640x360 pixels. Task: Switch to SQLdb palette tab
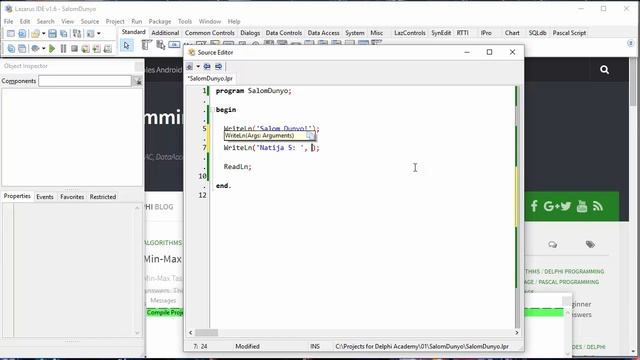[537, 33]
